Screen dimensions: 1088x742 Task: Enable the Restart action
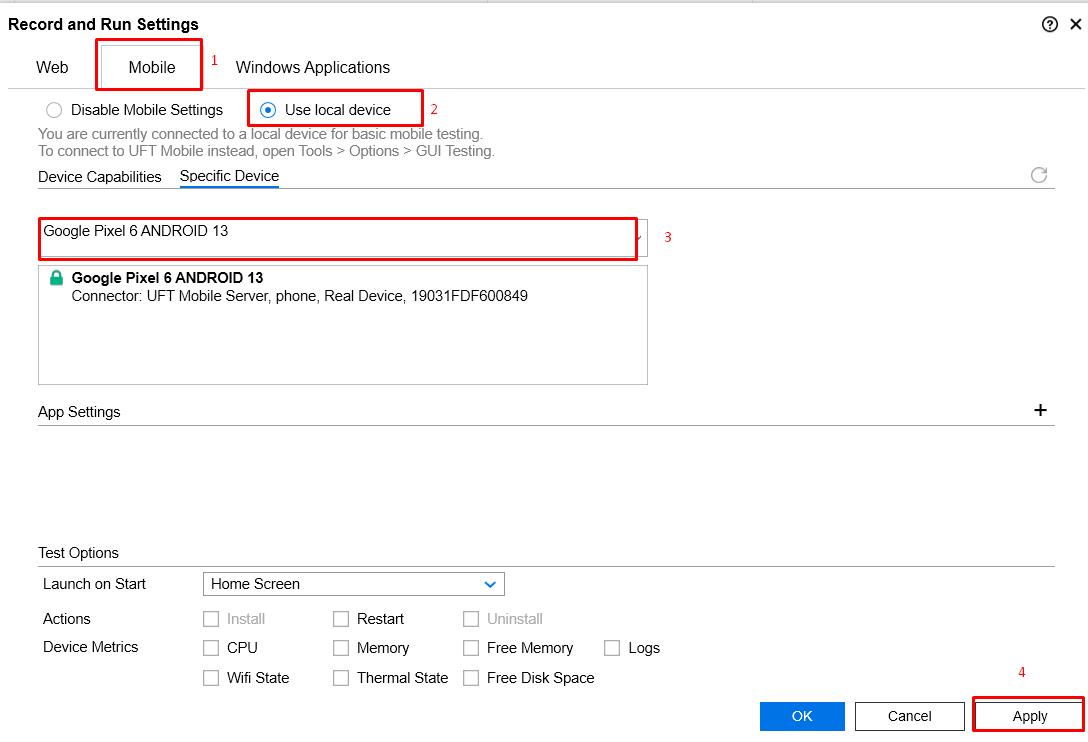click(341, 619)
